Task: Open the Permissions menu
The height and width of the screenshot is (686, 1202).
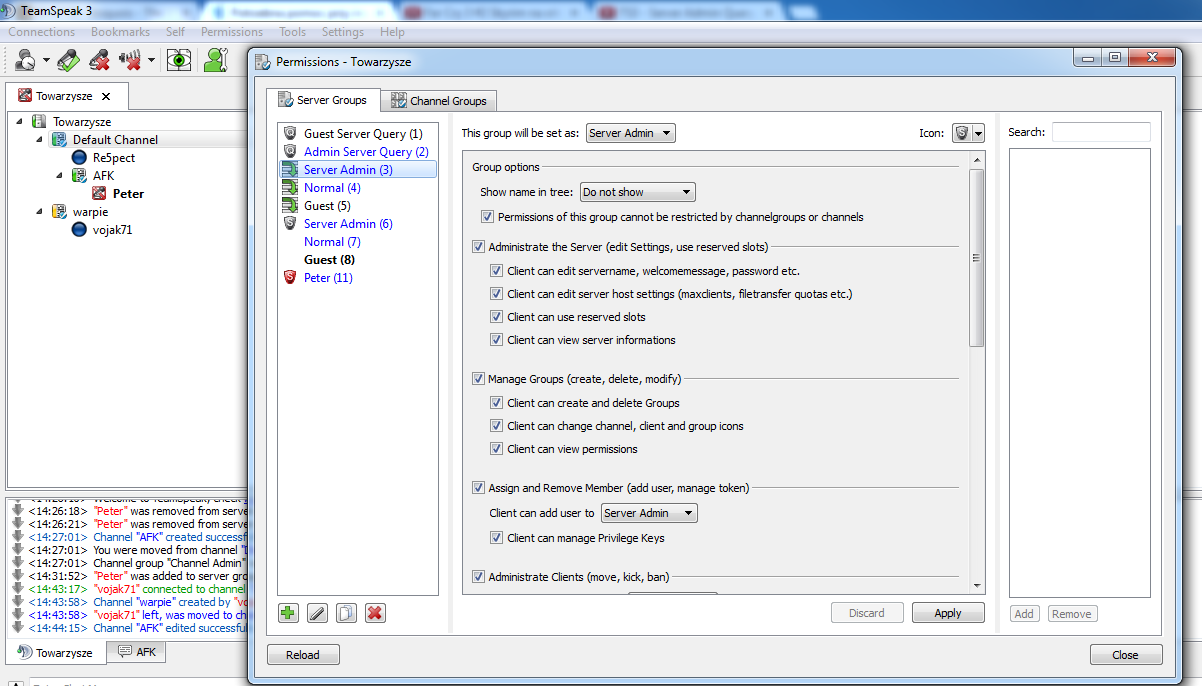Action: (x=232, y=32)
